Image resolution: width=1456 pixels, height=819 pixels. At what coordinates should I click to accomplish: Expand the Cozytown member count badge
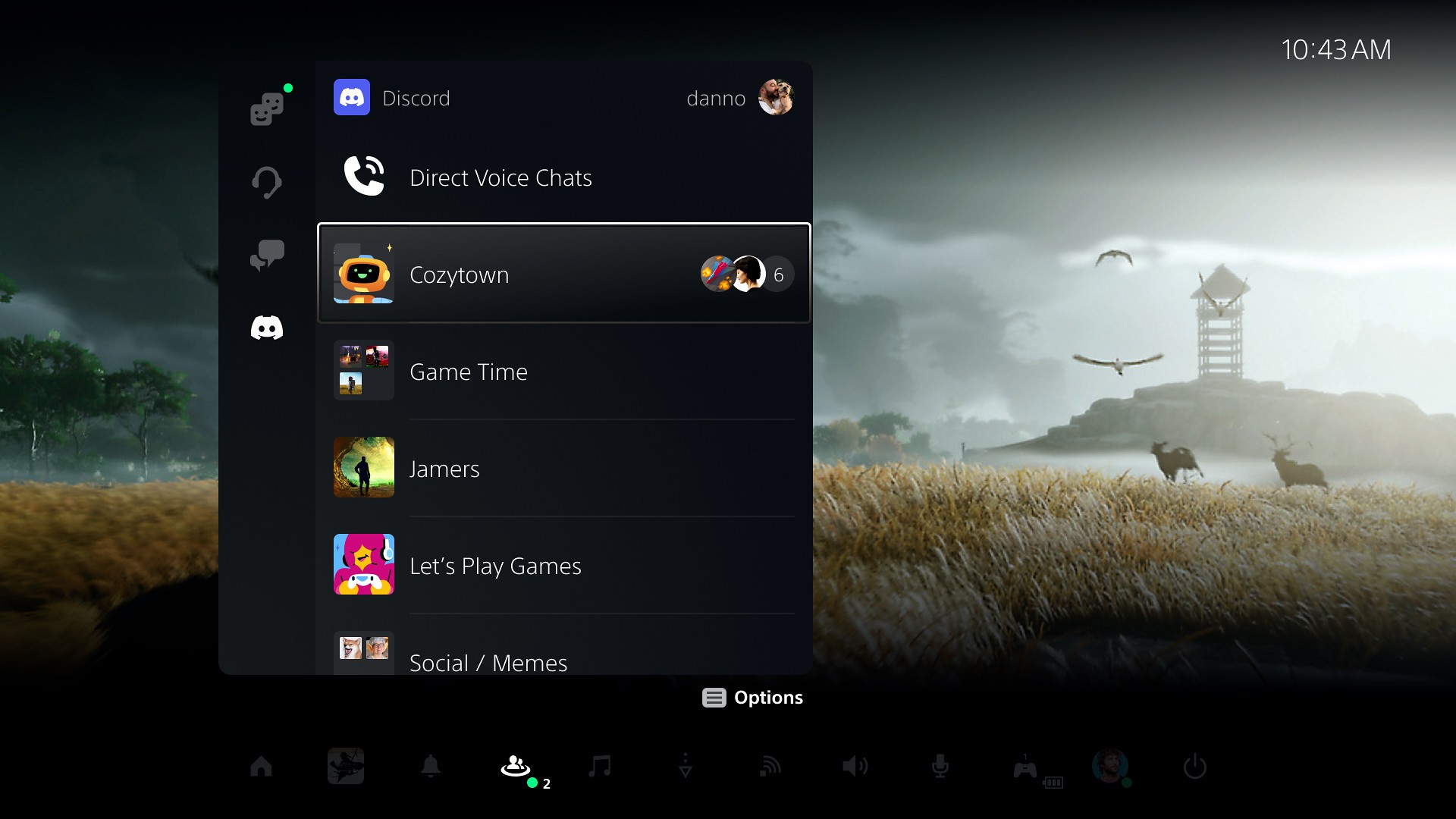pyautogui.click(x=778, y=275)
